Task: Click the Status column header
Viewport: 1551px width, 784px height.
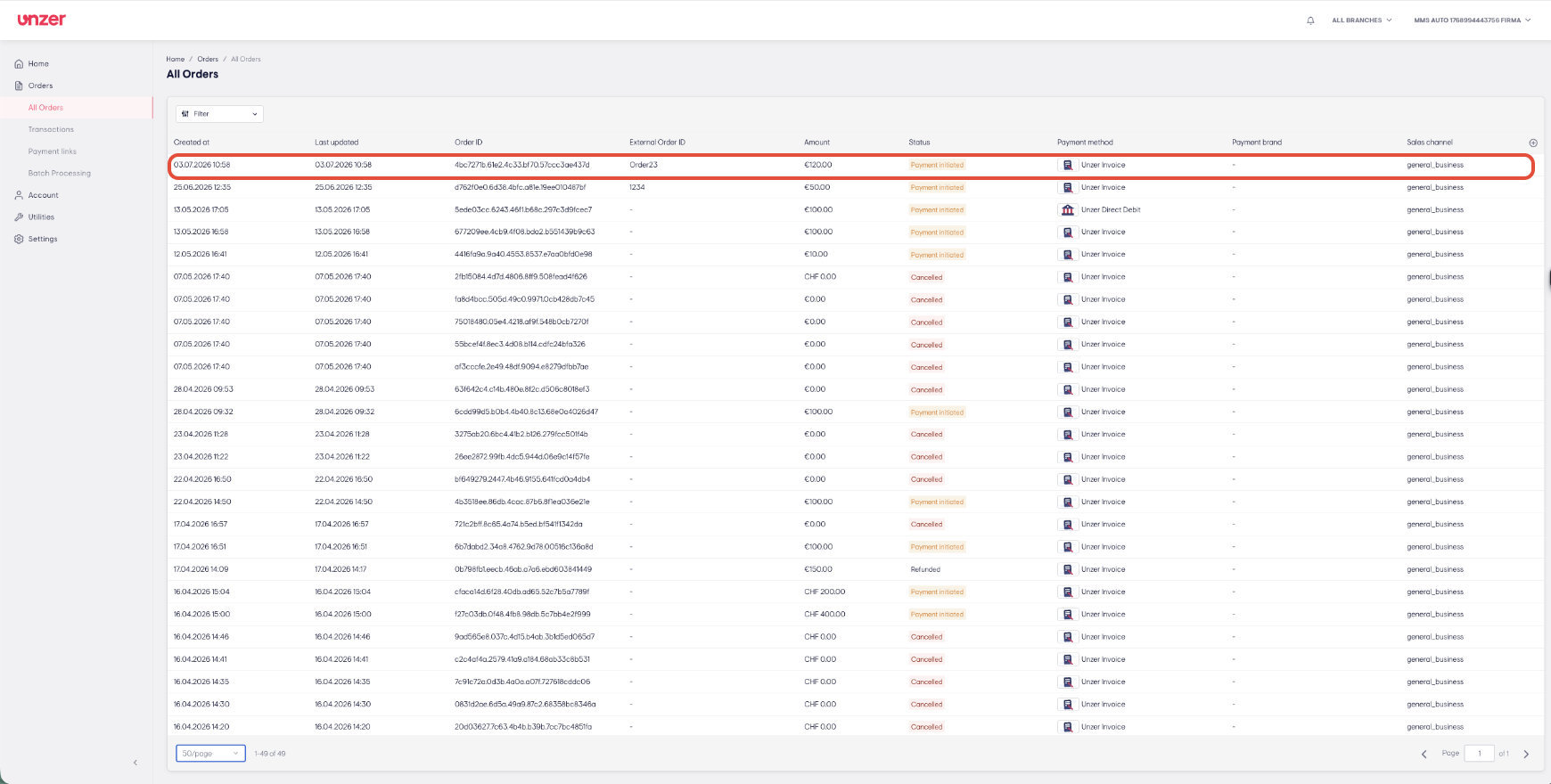Action: tap(919, 143)
